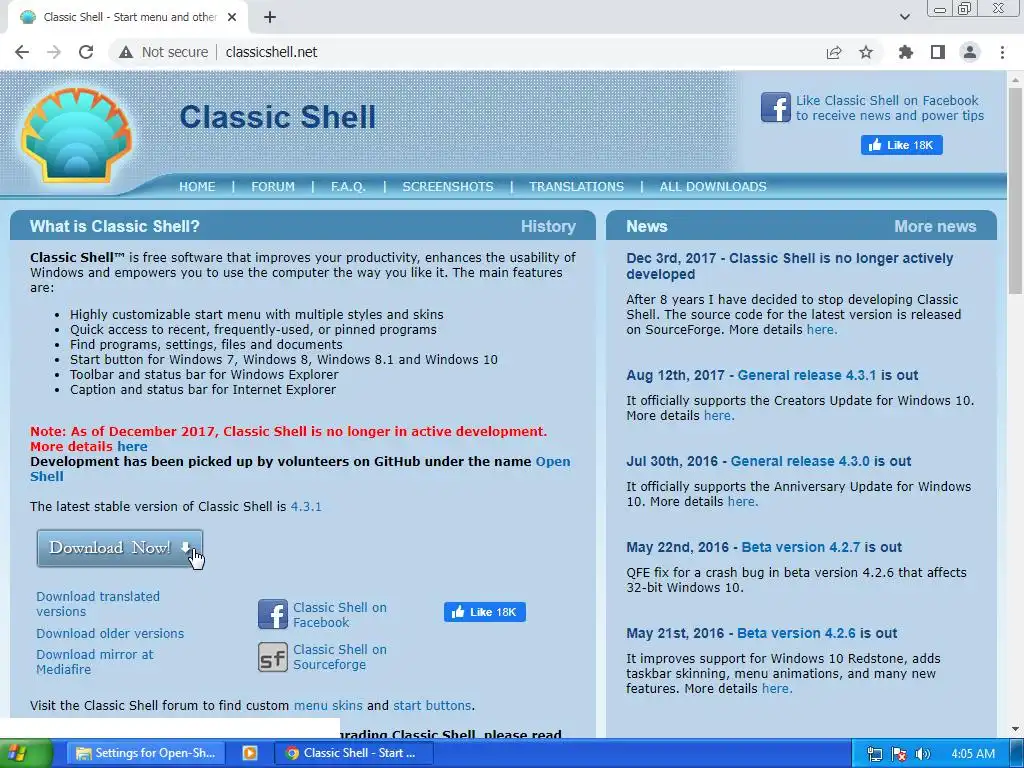This screenshot has height=768, width=1024.
Task: Click the Sourceforge sf icon
Action: pos(273,657)
